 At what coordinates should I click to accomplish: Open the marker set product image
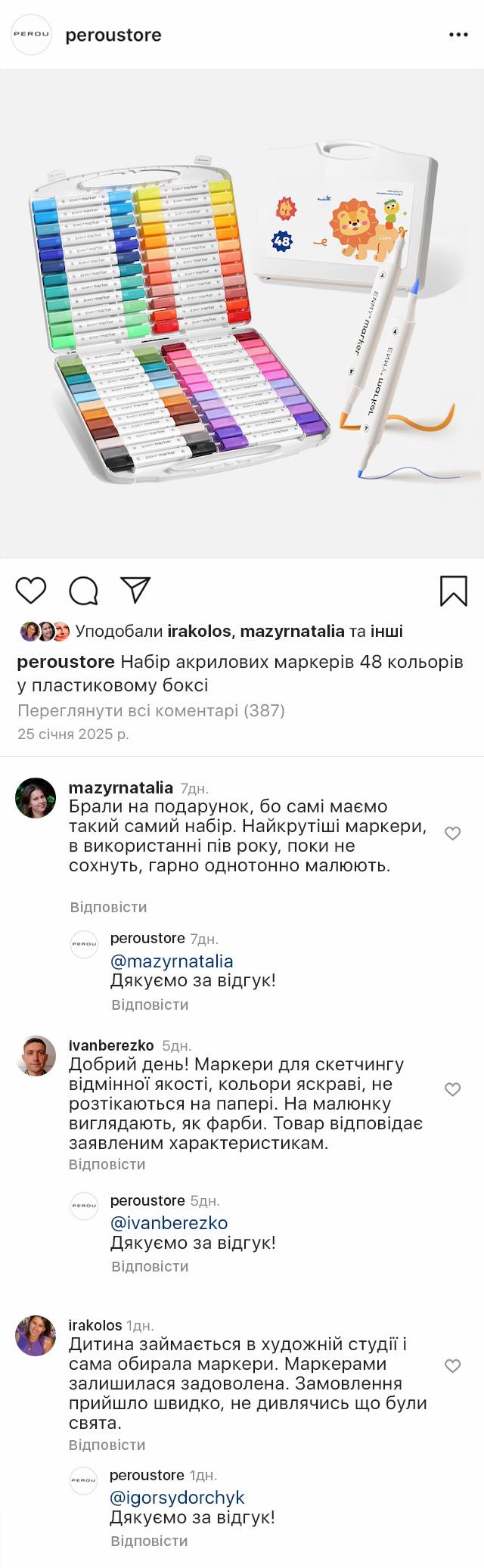[x=242, y=314]
